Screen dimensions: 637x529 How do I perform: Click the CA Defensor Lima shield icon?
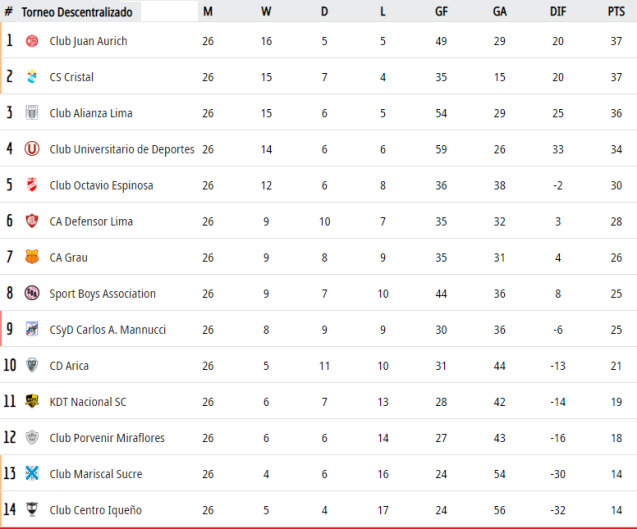coord(32,221)
